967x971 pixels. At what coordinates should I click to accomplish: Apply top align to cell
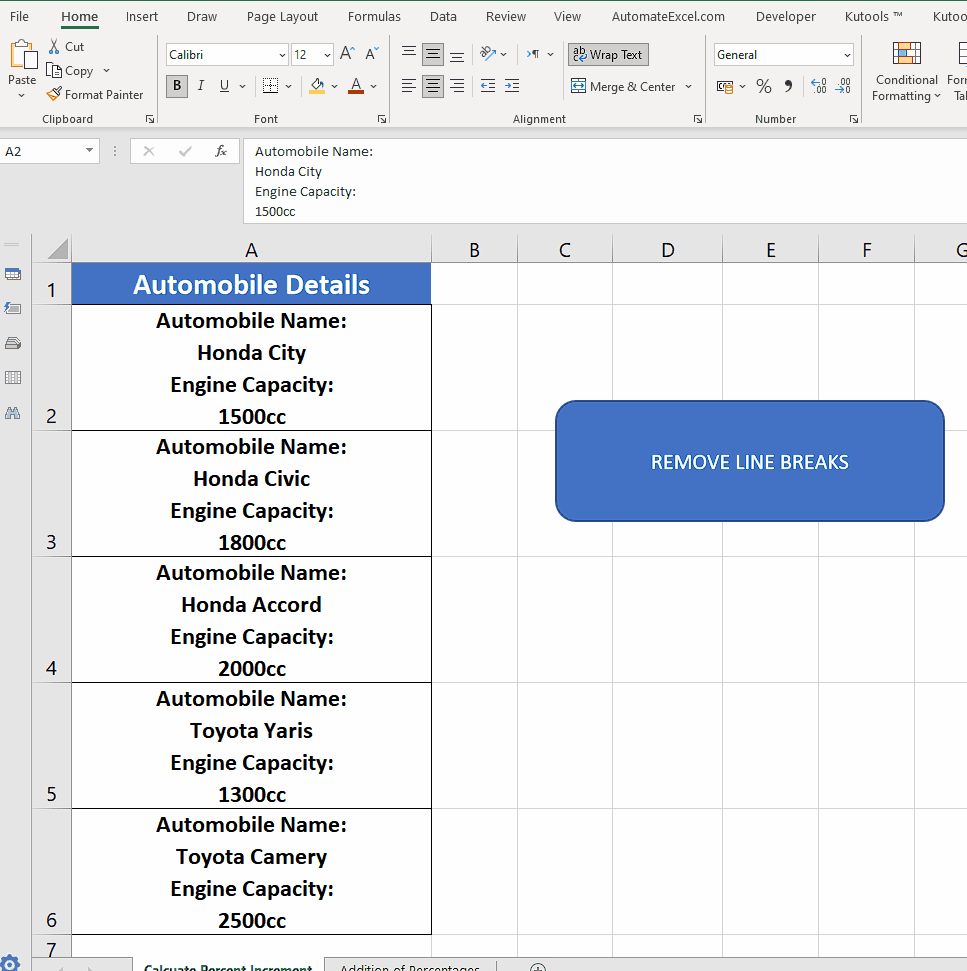click(409, 54)
